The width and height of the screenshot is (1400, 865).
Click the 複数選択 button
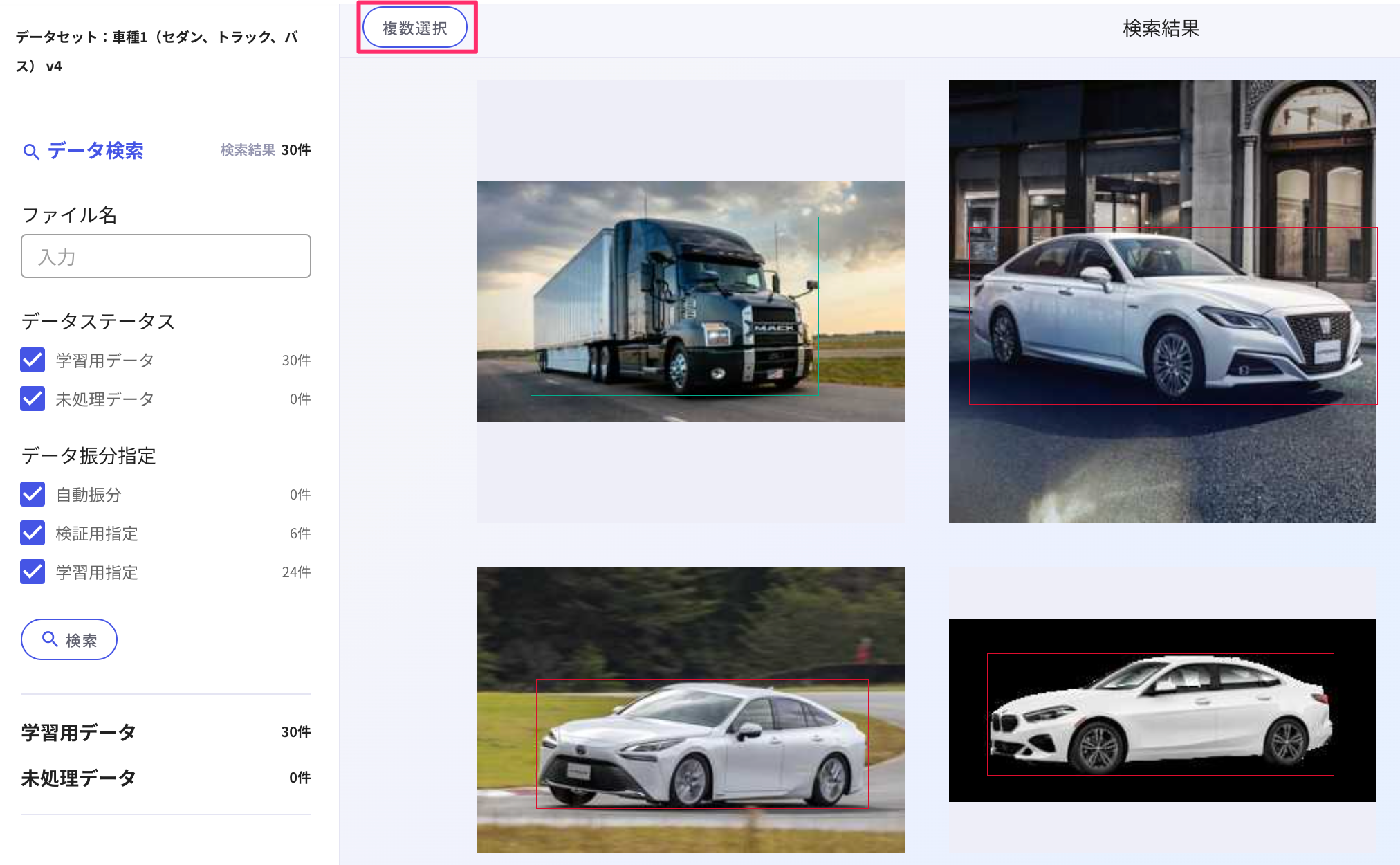pos(415,28)
